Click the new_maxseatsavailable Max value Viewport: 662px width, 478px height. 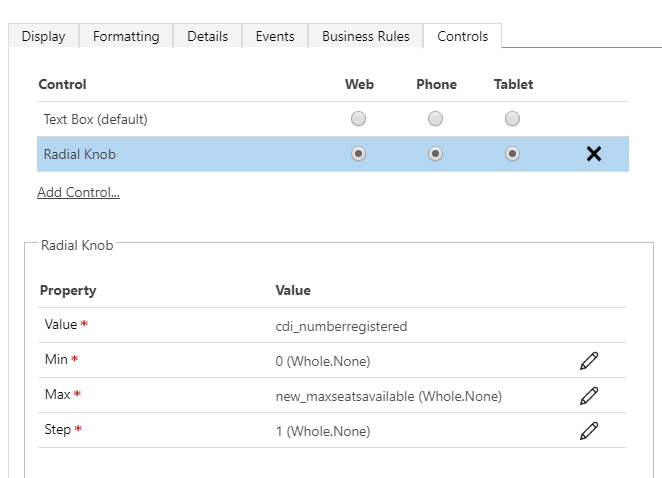pyautogui.click(x=388, y=396)
